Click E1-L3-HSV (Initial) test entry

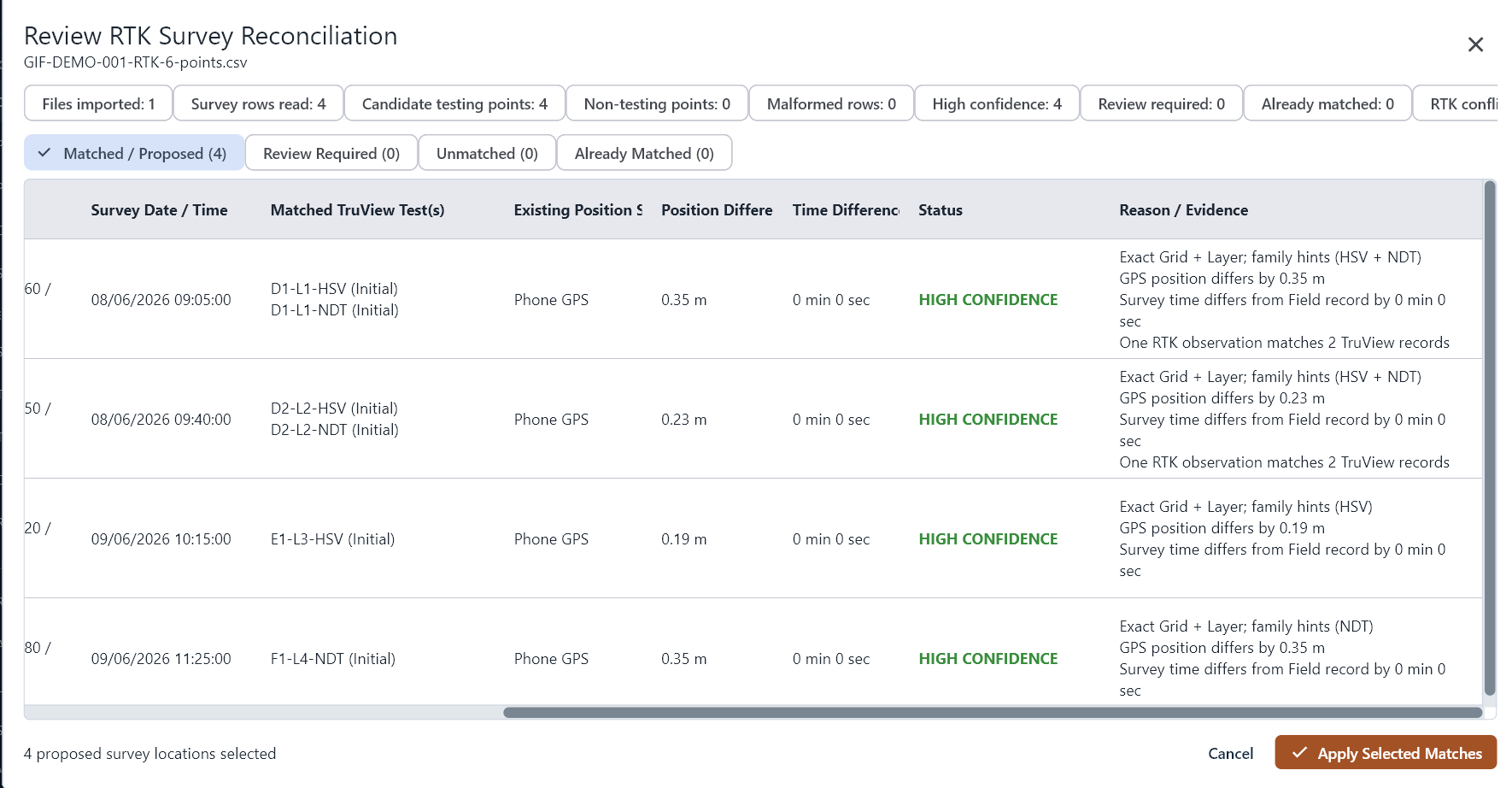332,538
